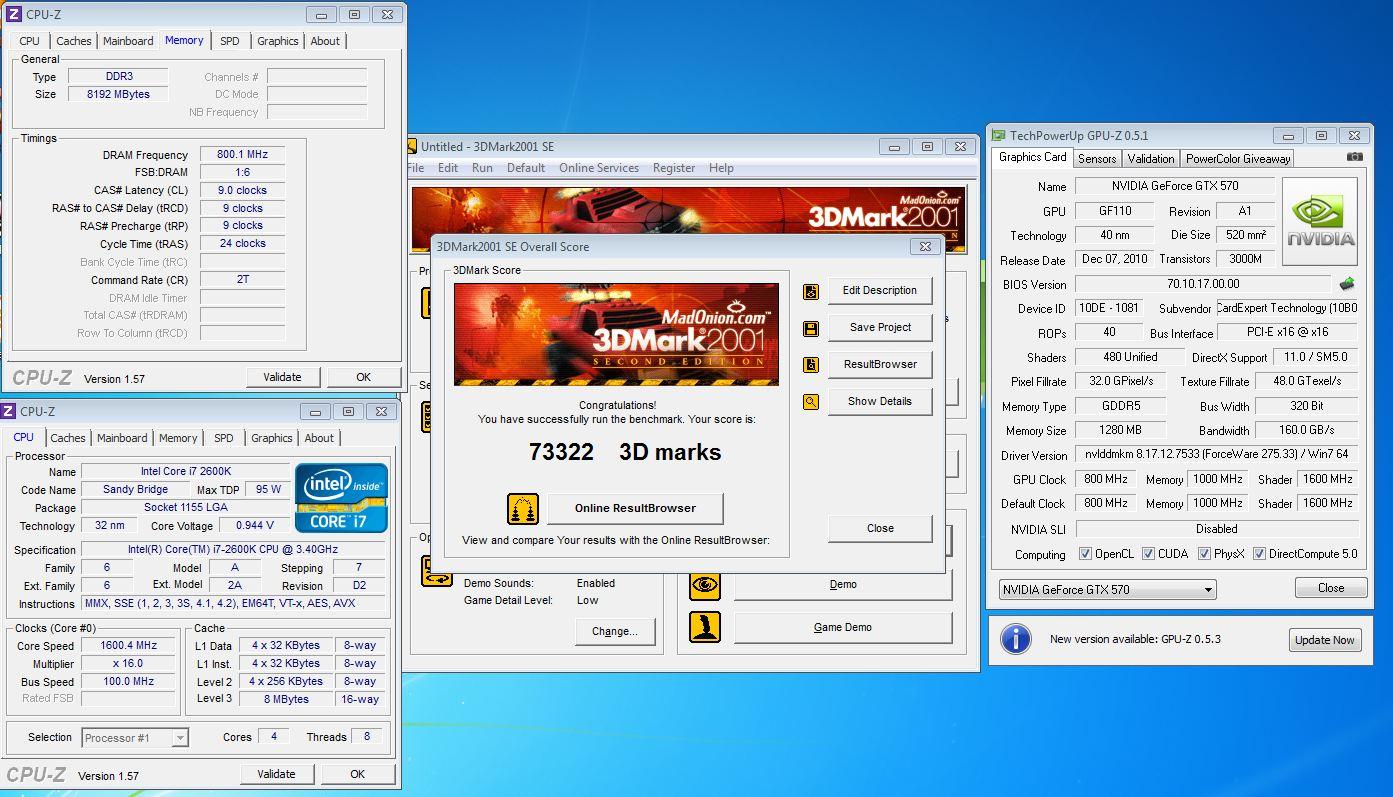This screenshot has height=797, width=1393.
Task: Open PowerColor Giveaway tab in GPU-Z
Action: tap(1238, 159)
